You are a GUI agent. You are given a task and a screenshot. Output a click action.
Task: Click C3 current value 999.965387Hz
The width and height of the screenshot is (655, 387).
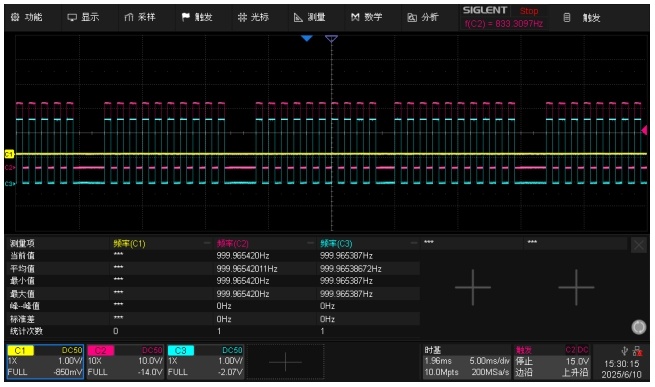346,255
